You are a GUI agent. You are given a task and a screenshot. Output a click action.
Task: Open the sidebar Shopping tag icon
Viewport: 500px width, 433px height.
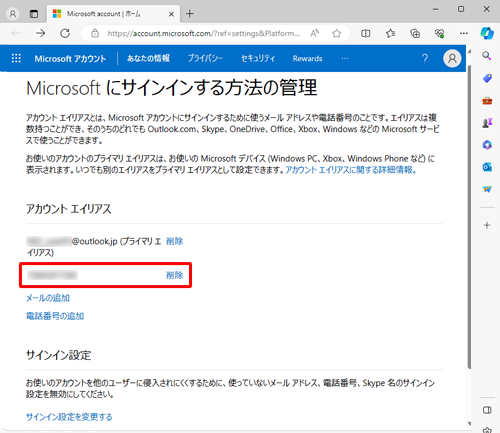tap(487, 78)
